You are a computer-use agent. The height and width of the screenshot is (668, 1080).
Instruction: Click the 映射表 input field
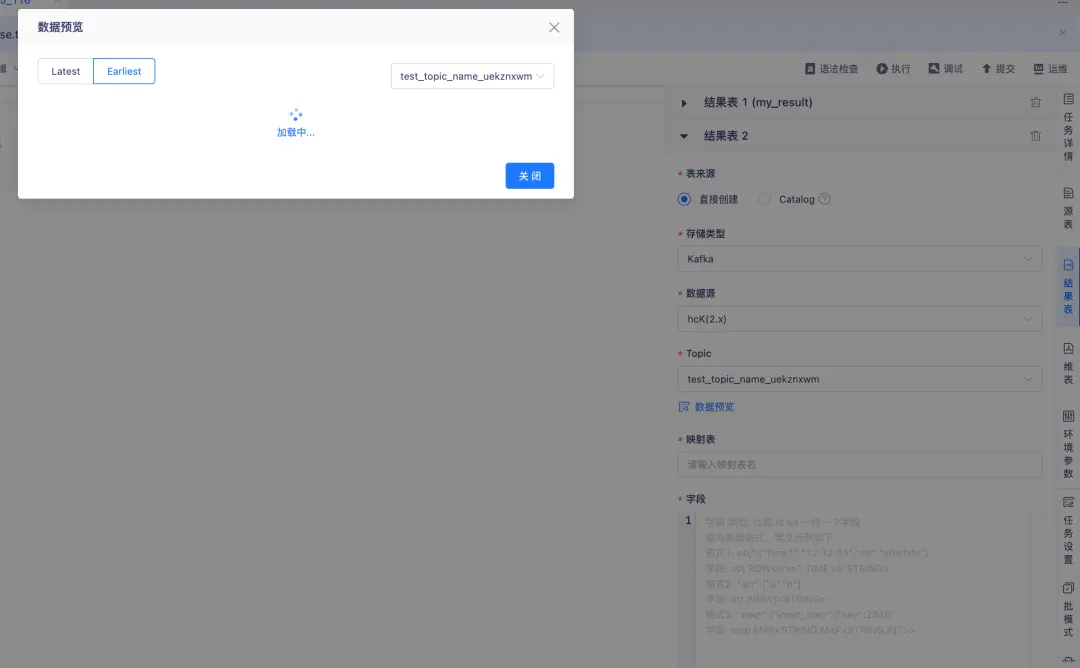(860, 464)
